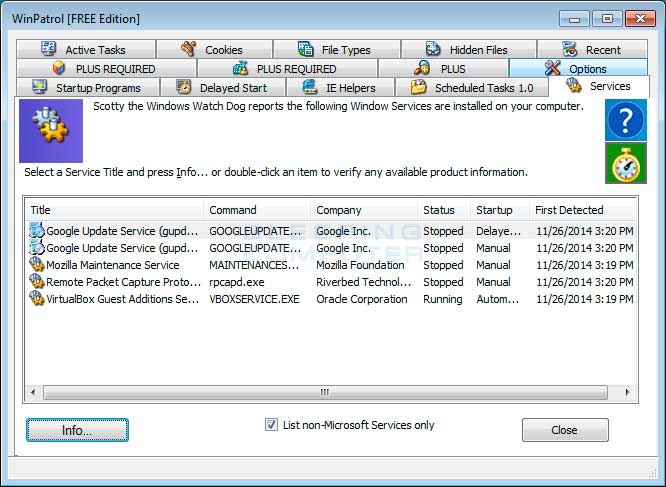This screenshot has height=487, width=666.
Task: Minimize the WinPatrol window
Action: click(574, 19)
